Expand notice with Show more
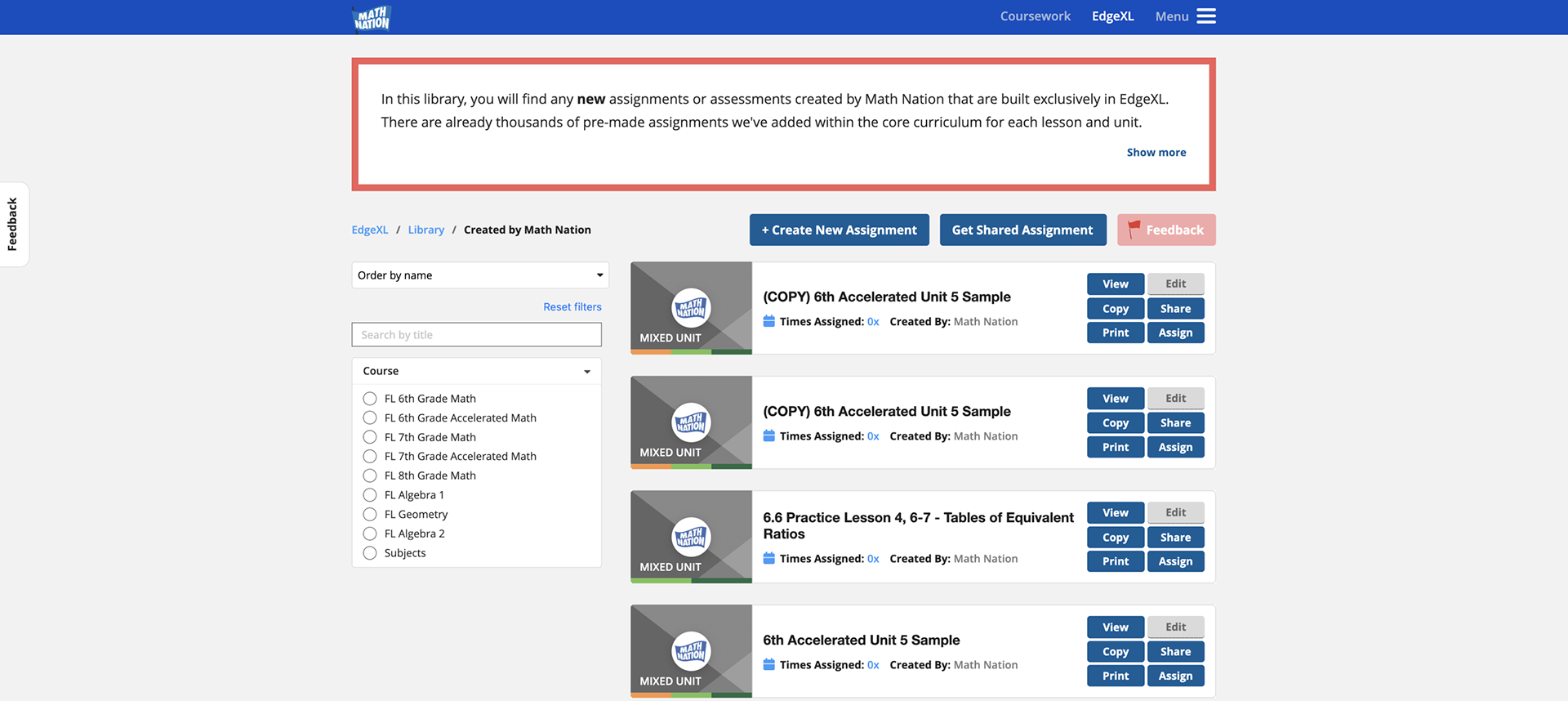This screenshot has width=1568, height=701. click(x=1156, y=152)
